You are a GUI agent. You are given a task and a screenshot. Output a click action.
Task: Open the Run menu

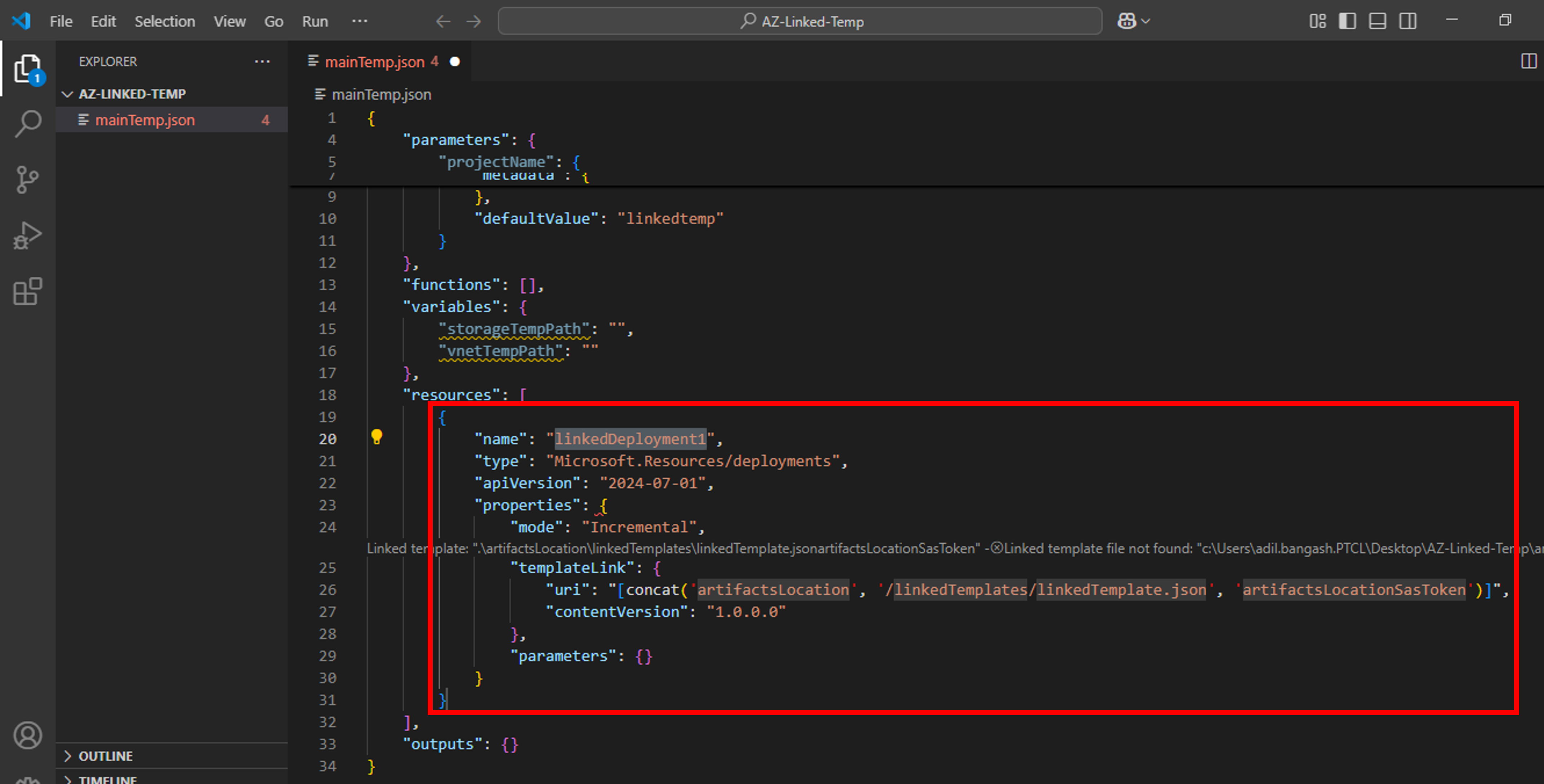click(x=314, y=21)
